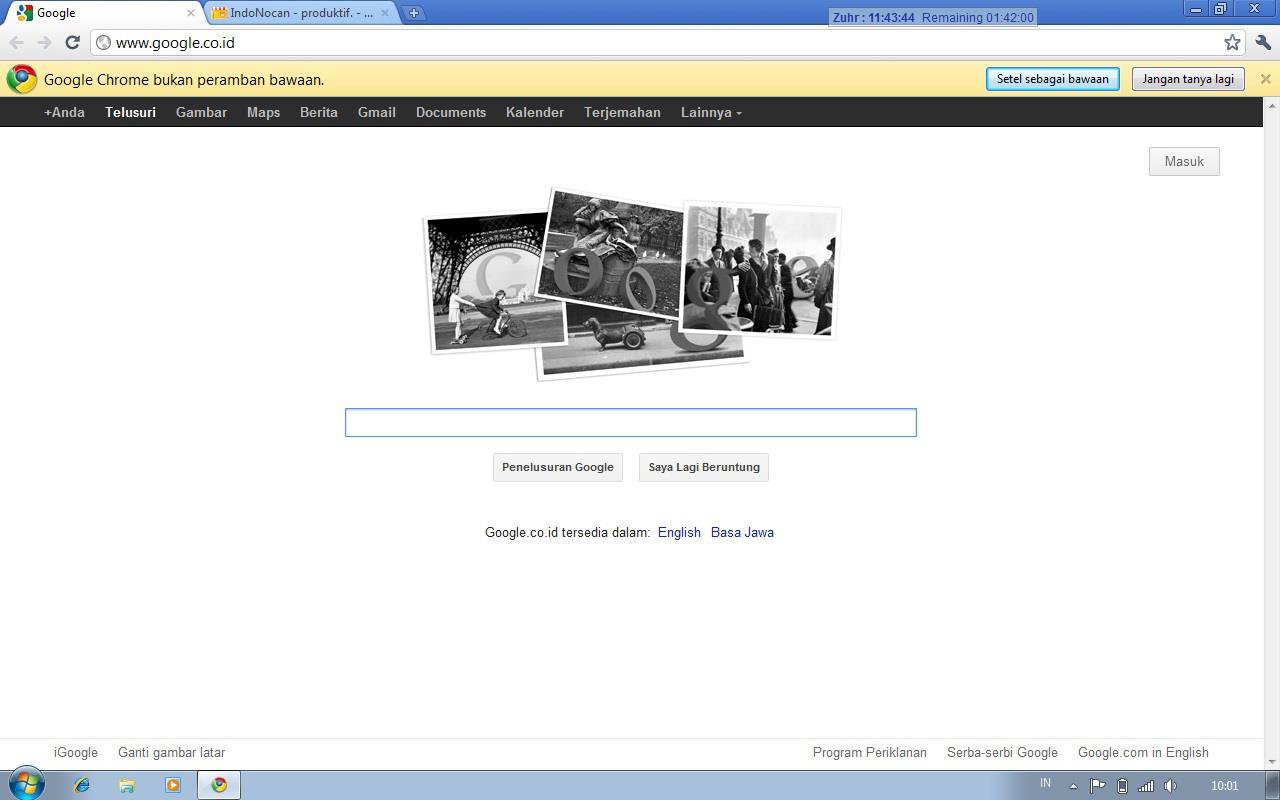Open a new tab with the plus button

(414, 13)
